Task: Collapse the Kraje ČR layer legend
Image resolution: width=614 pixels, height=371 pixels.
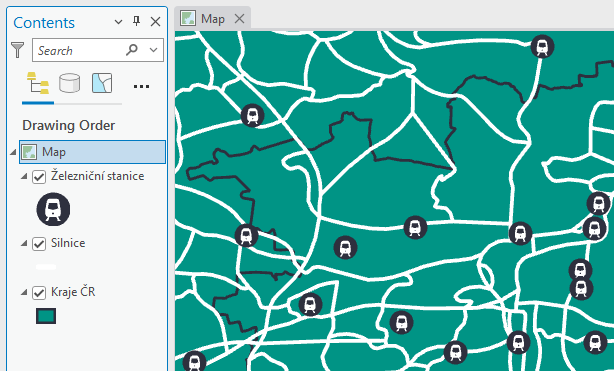Action: (x=24, y=292)
